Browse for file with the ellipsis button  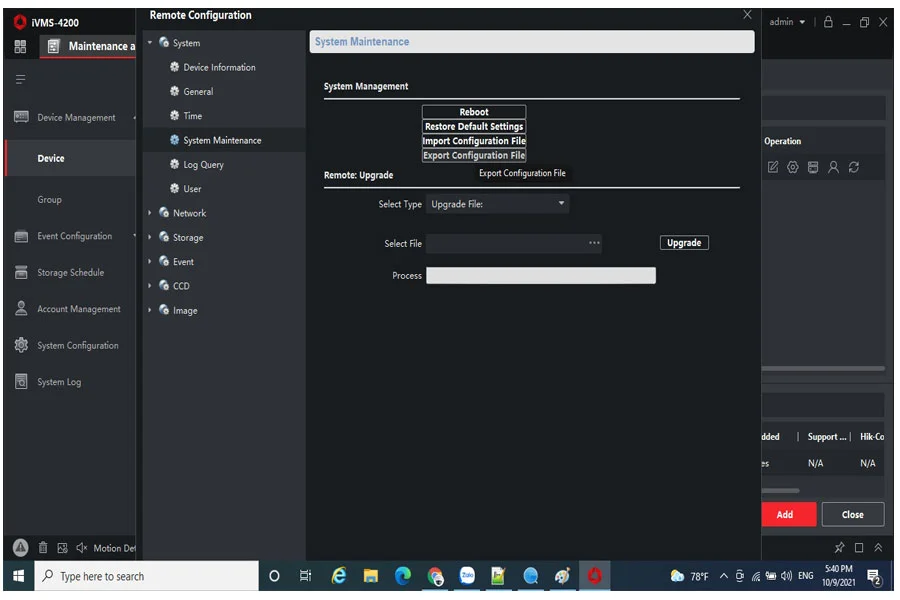pyautogui.click(x=595, y=243)
